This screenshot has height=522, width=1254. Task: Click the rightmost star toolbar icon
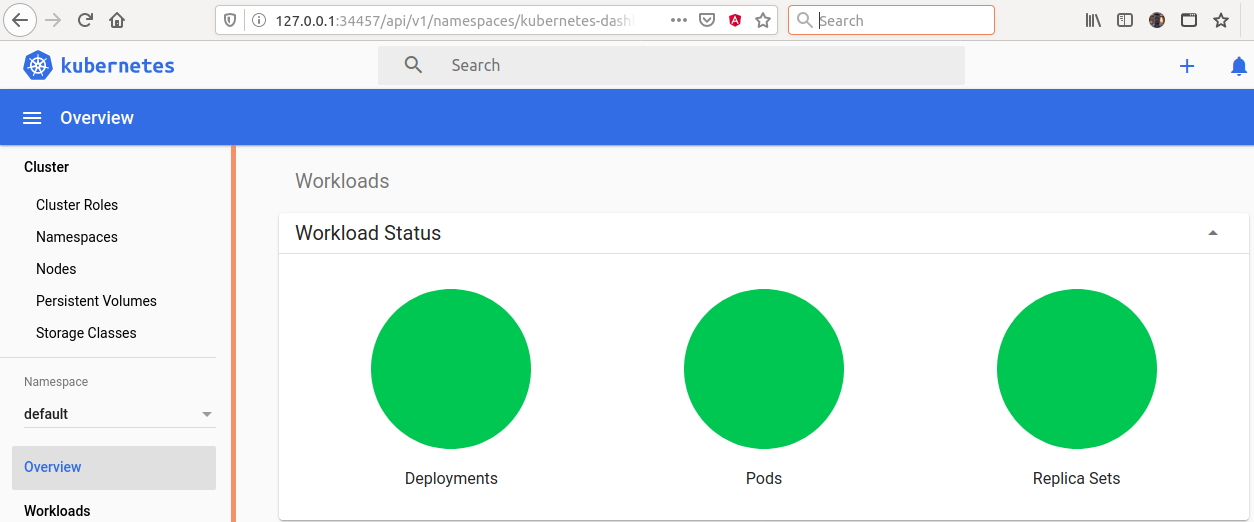click(x=1221, y=20)
